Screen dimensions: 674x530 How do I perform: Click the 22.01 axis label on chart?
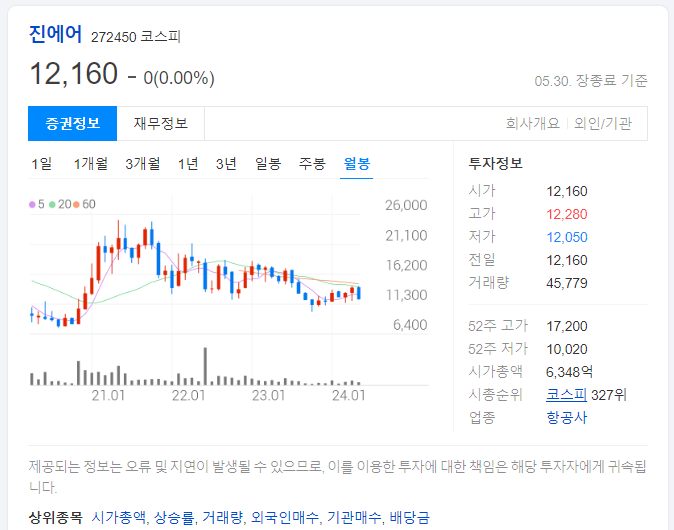click(x=188, y=395)
